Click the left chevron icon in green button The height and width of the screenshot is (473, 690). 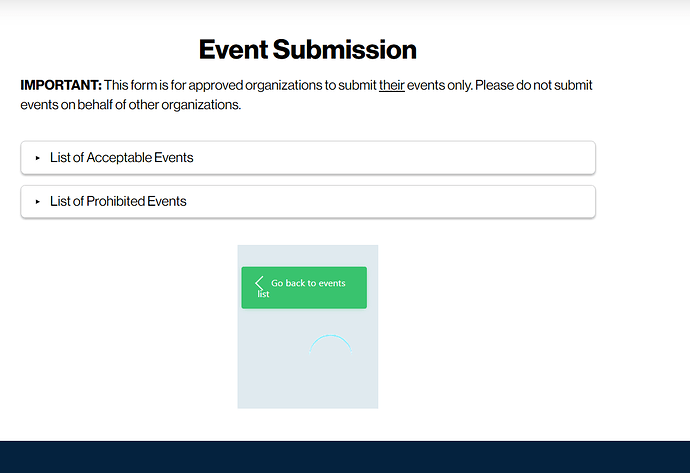click(259, 283)
